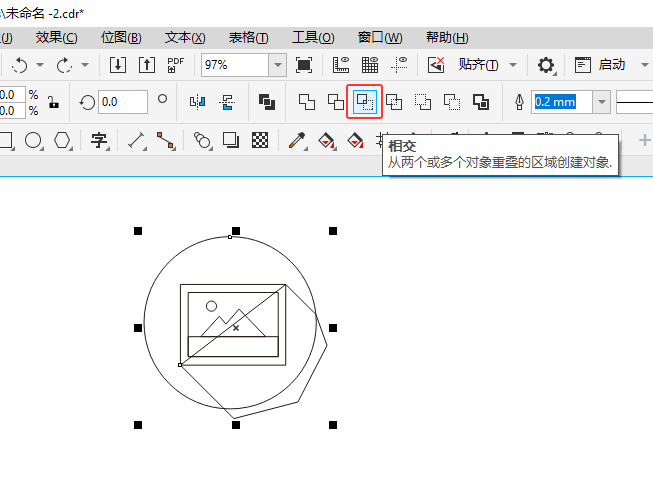Select the Rectangle tool
The image size is (653, 481).
(6, 140)
